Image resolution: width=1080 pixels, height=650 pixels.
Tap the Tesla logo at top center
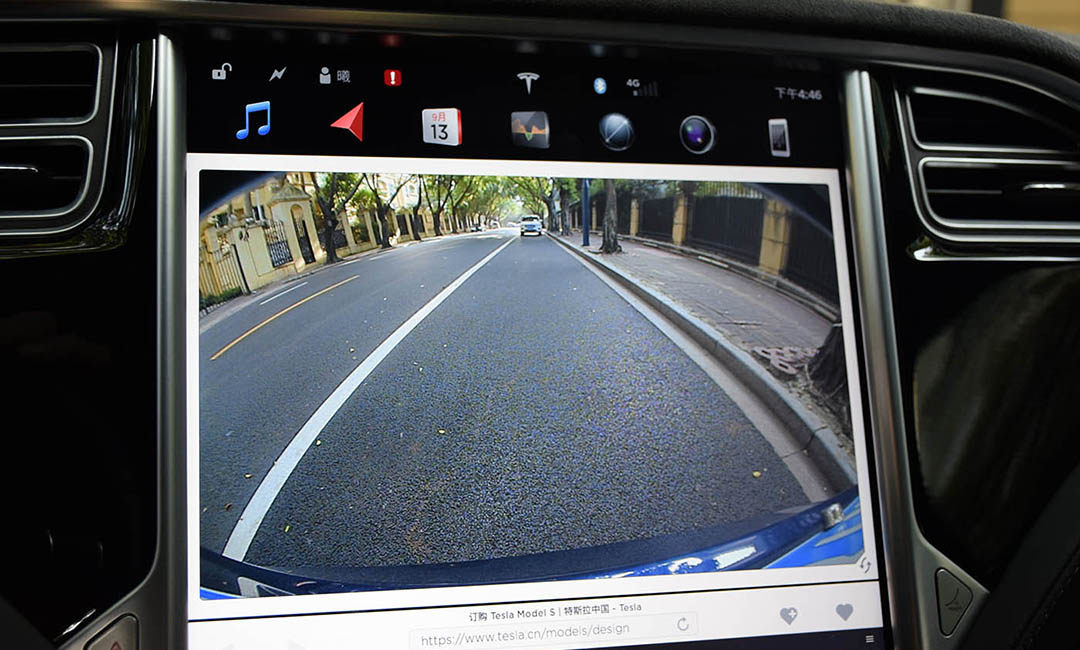(x=528, y=81)
